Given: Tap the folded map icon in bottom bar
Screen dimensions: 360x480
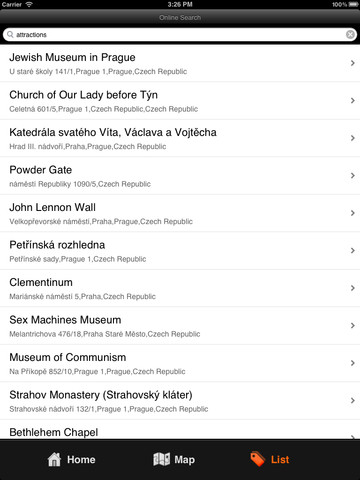Looking at the screenshot, I should [x=161, y=459].
